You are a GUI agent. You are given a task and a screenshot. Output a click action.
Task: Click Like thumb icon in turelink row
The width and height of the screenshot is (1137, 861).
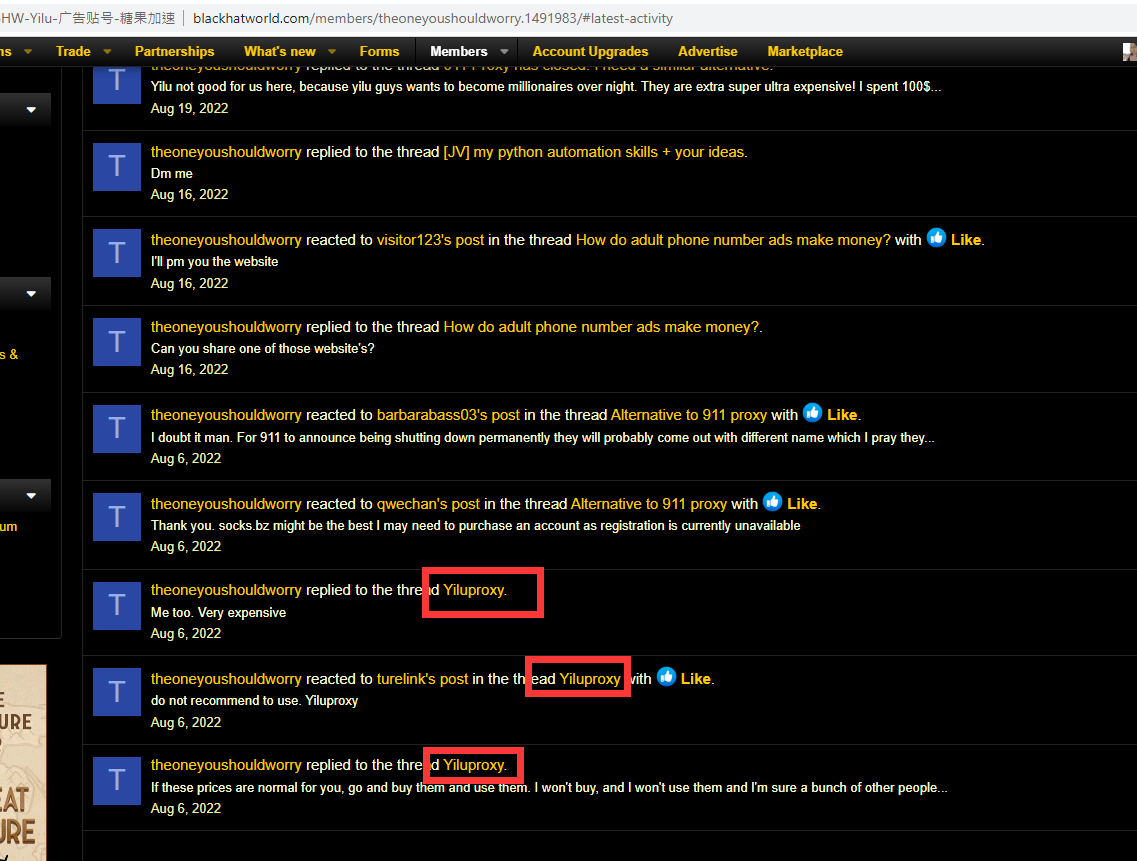click(666, 677)
